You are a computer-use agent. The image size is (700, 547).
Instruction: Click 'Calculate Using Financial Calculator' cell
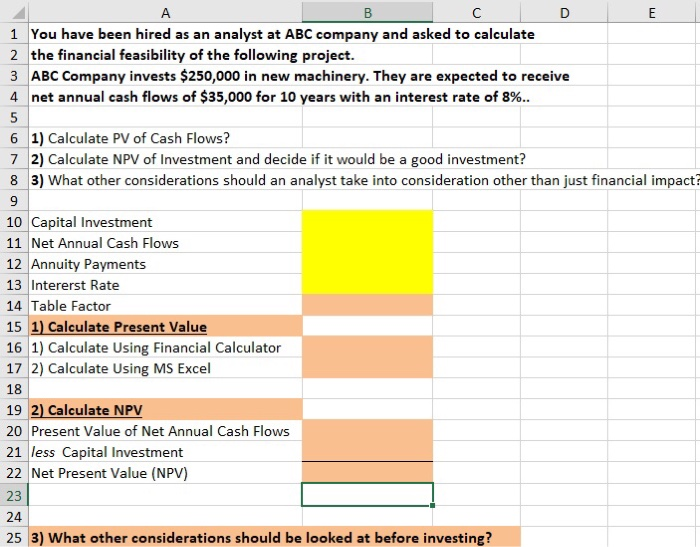click(x=166, y=347)
